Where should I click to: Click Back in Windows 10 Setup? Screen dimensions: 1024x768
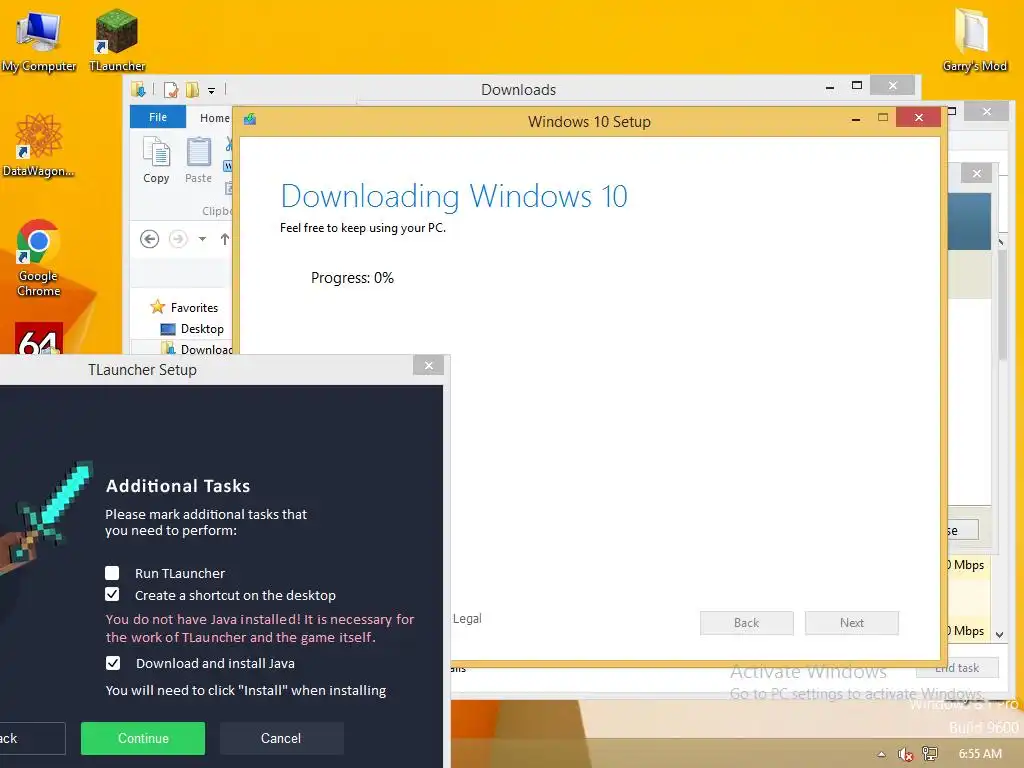point(746,622)
